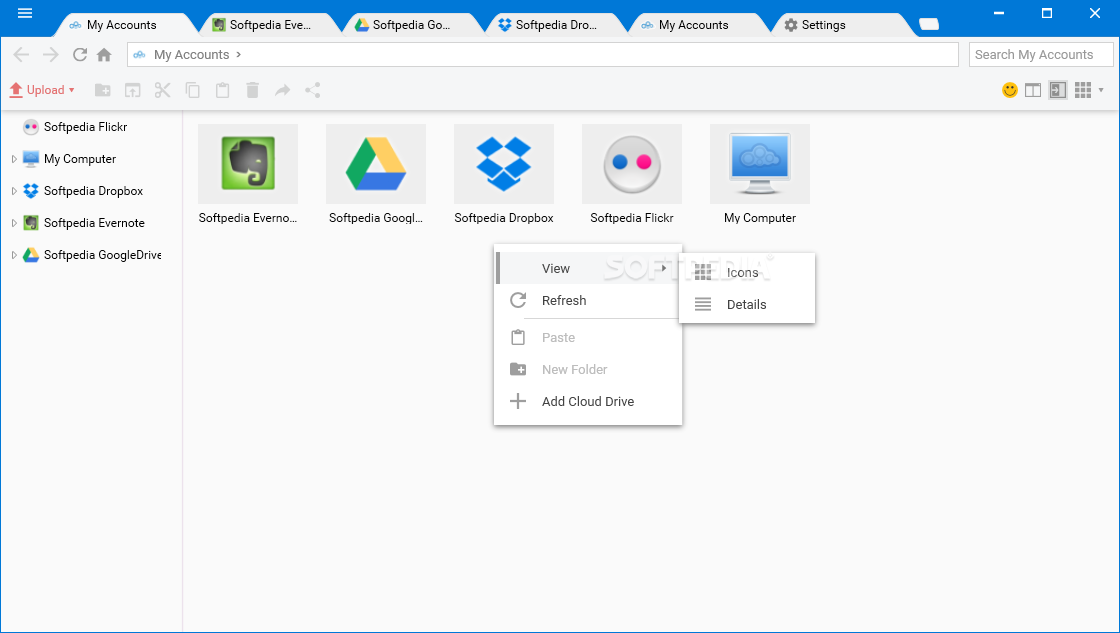Go forward with the right arrow
The image size is (1120, 633).
[50, 54]
